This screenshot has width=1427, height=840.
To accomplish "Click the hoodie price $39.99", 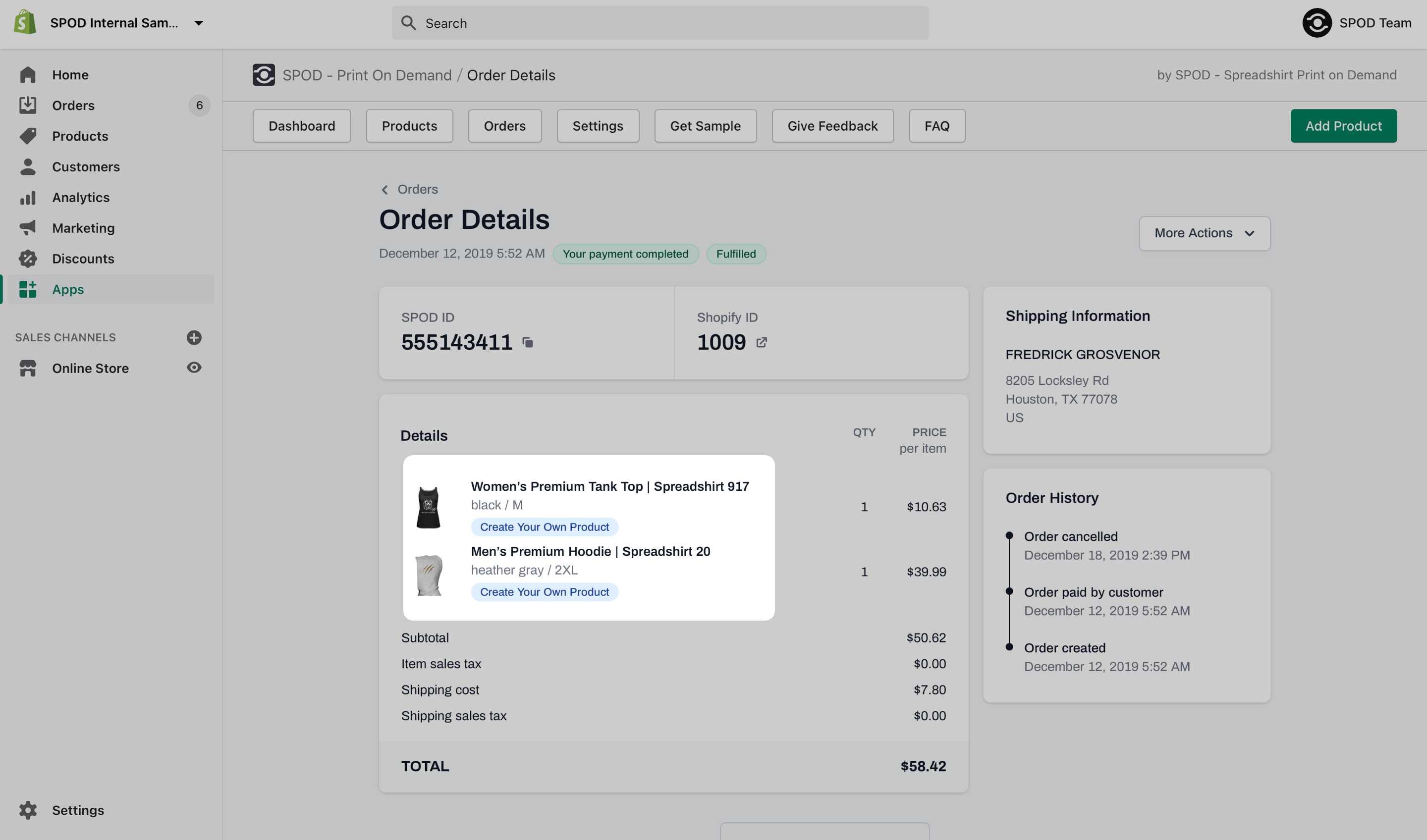I will click(926, 572).
